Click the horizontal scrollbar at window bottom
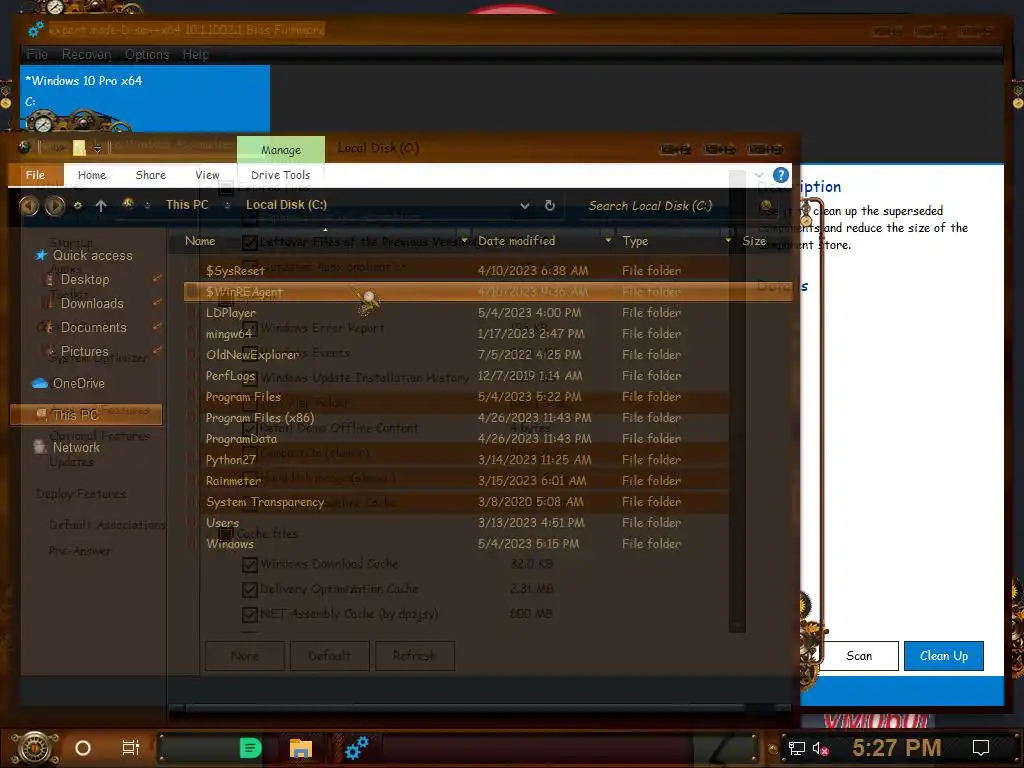 (464, 708)
